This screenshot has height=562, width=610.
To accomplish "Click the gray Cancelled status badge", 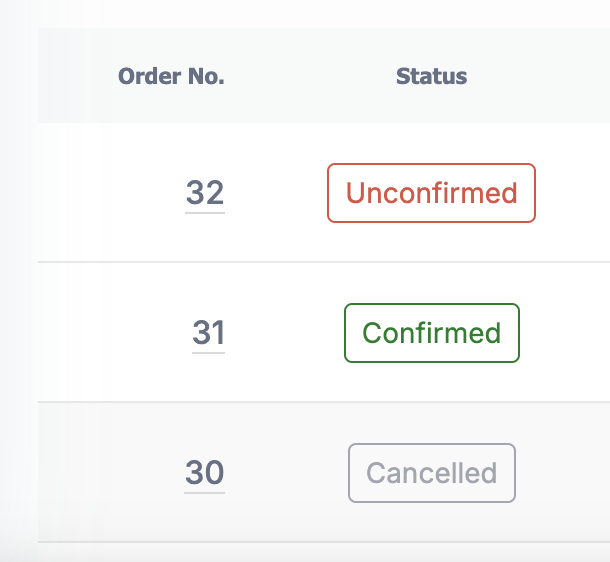I will (x=432, y=473).
